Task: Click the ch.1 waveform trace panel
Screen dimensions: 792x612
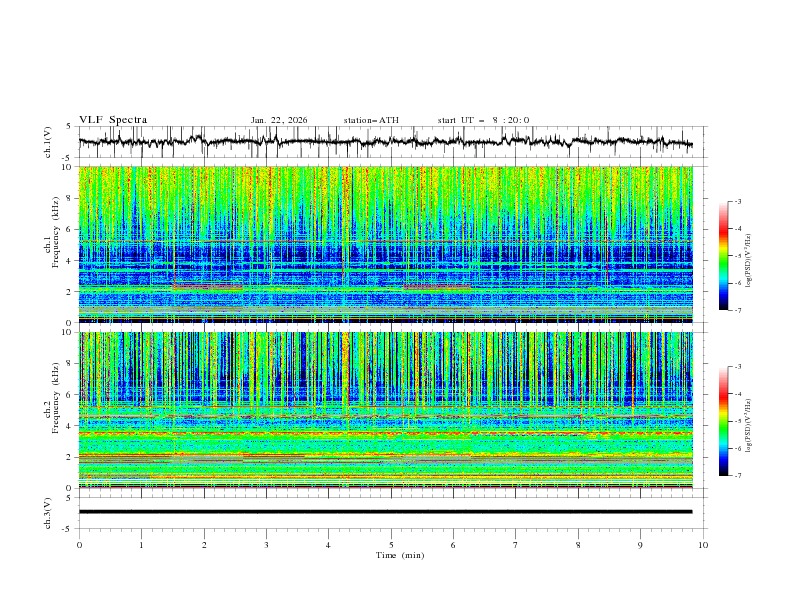Action: click(392, 142)
